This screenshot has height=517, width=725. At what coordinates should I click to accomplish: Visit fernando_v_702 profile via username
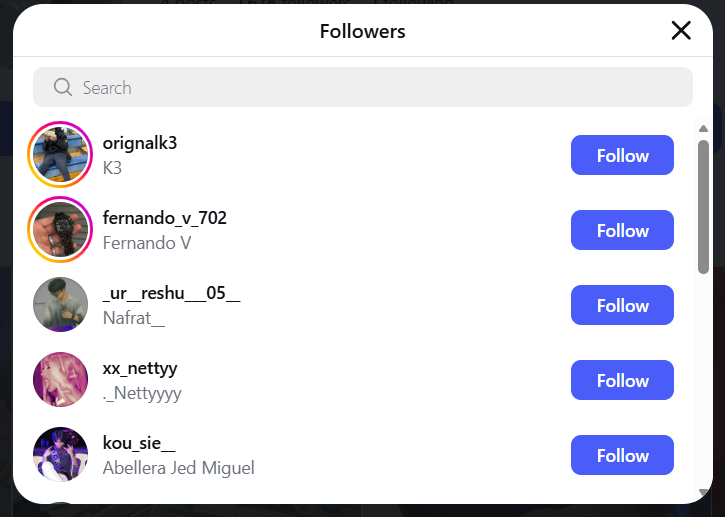[165, 218]
